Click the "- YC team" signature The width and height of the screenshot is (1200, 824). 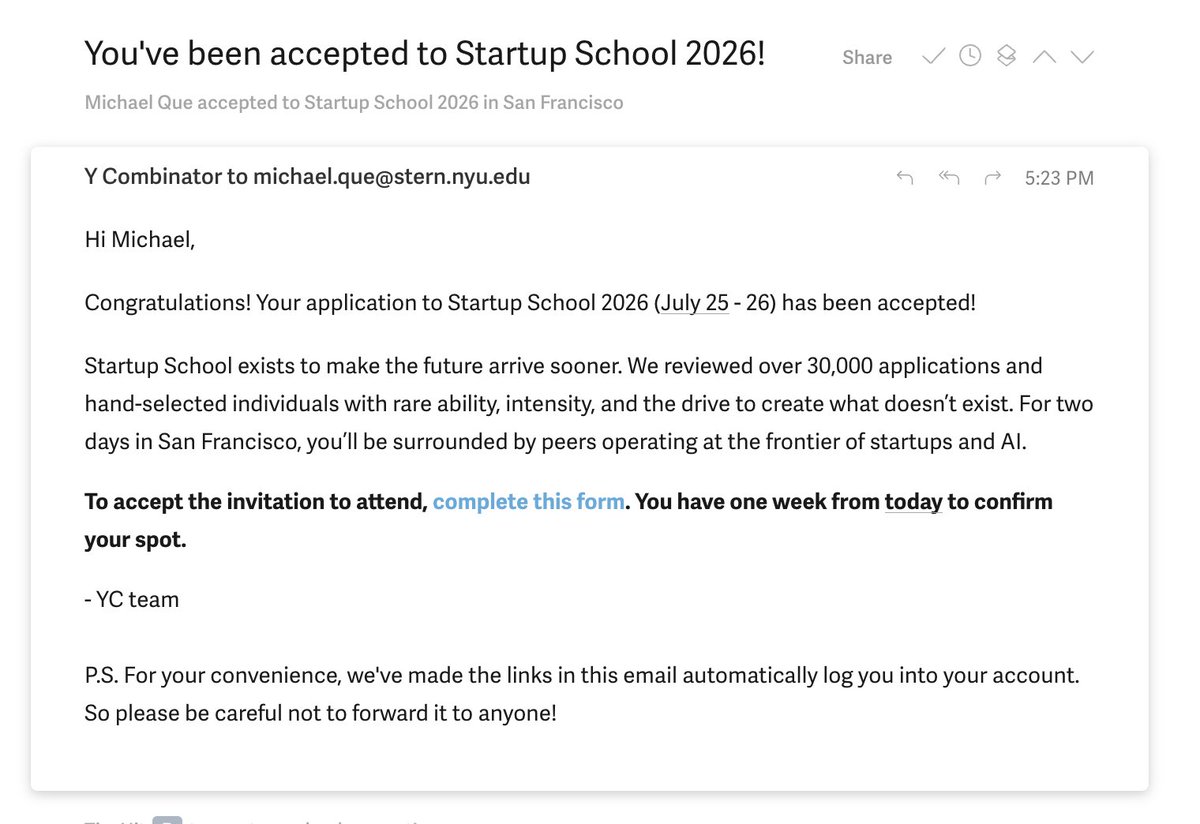click(x=132, y=600)
